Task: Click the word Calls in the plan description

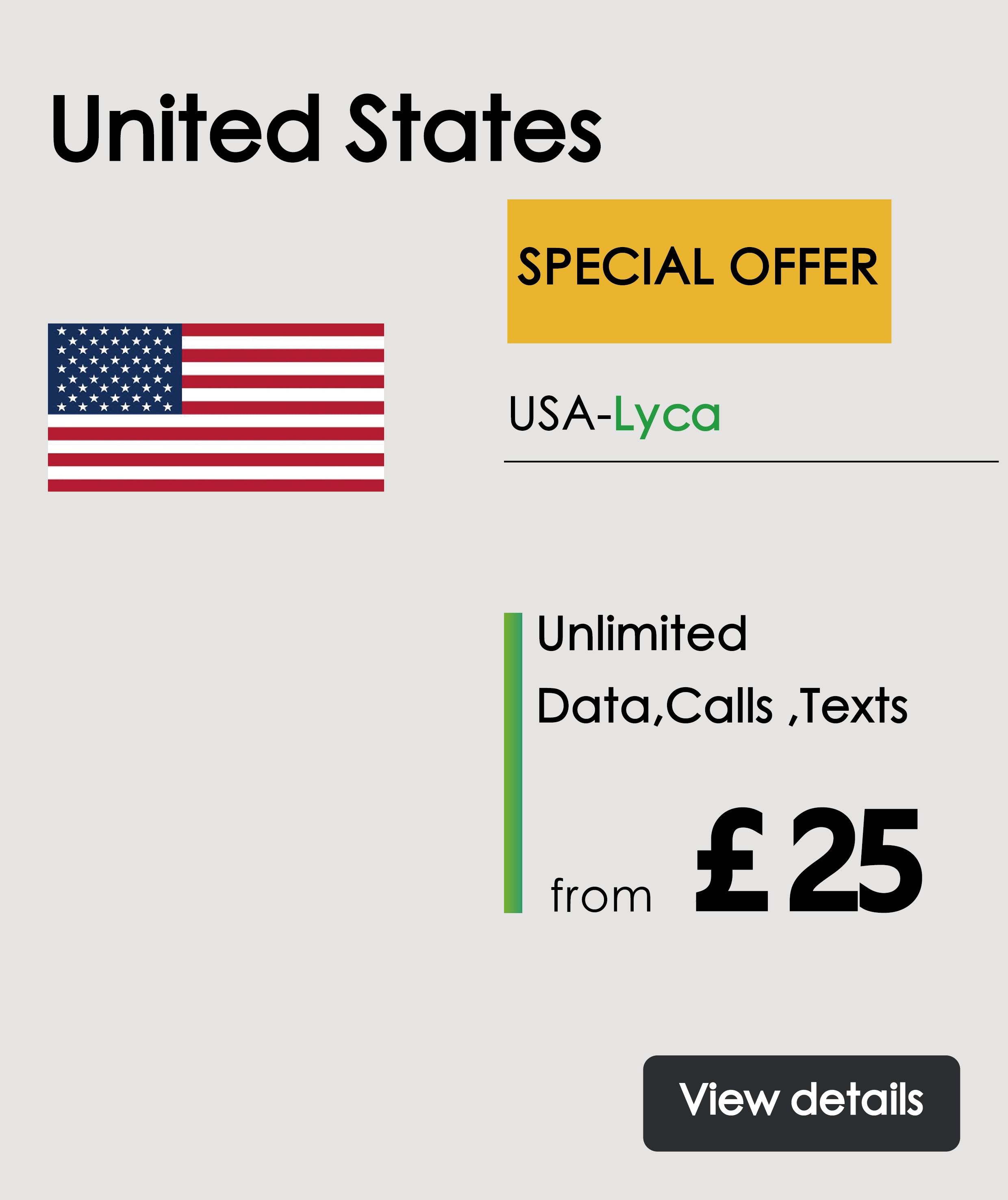Action: click(x=719, y=706)
